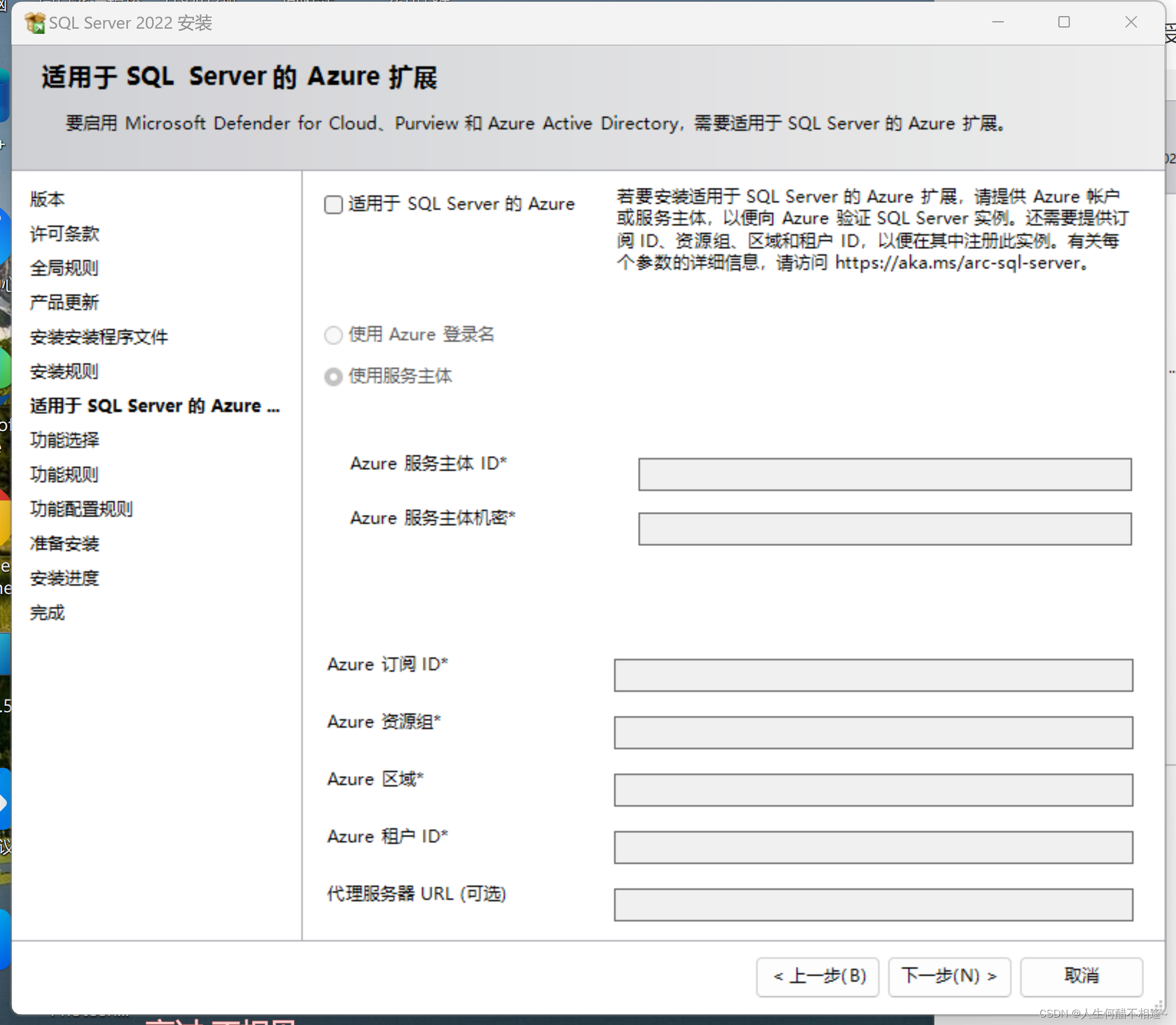1176x1025 pixels.
Task: Select the 功能规则 step in the sidebar
Action: click(x=64, y=475)
